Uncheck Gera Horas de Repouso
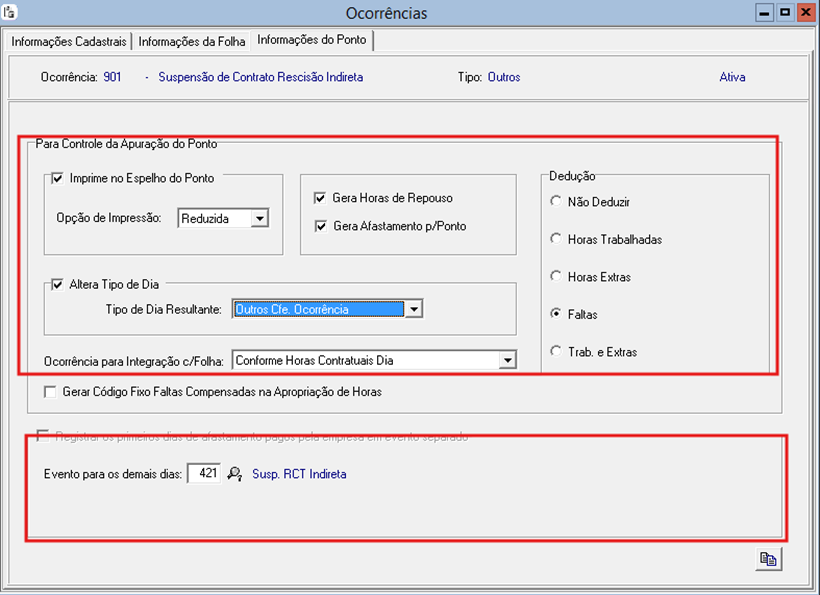The height and width of the screenshot is (595, 820). (x=321, y=199)
